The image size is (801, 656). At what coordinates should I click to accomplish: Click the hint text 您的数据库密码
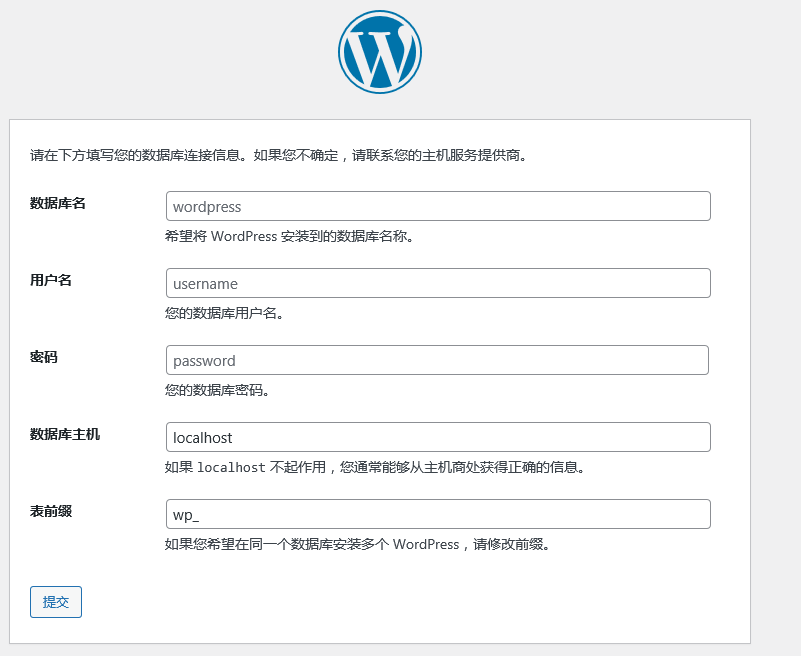(x=217, y=391)
